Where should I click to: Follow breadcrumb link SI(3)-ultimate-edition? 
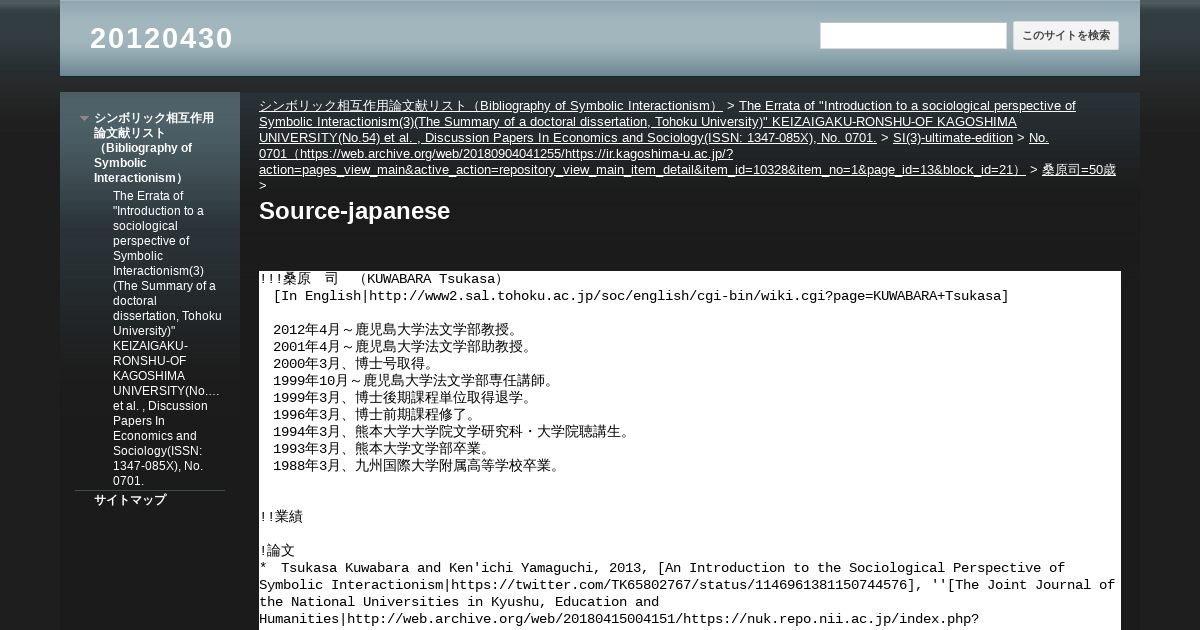coord(953,137)
